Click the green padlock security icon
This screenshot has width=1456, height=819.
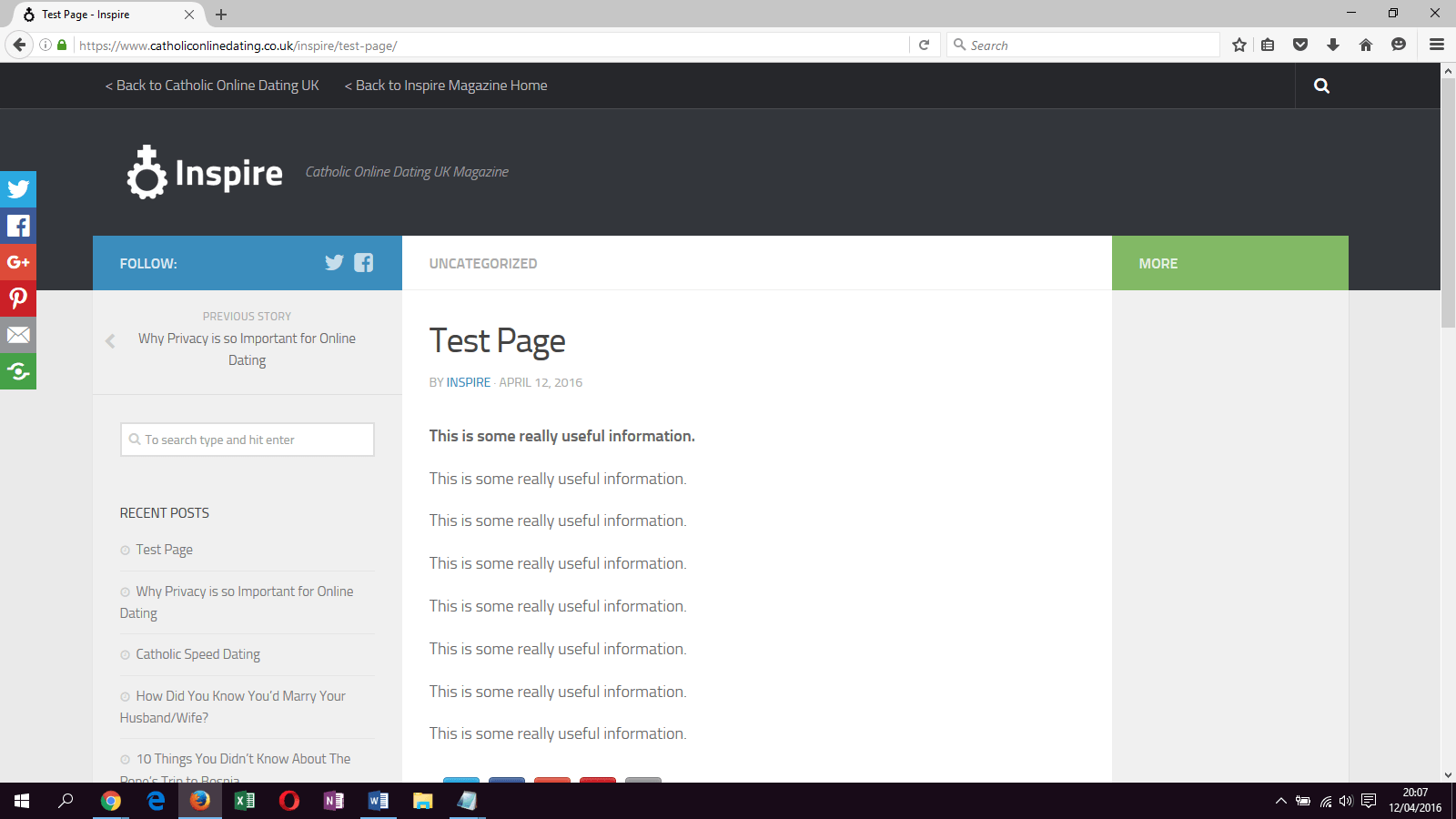click(x=62, y=45)
